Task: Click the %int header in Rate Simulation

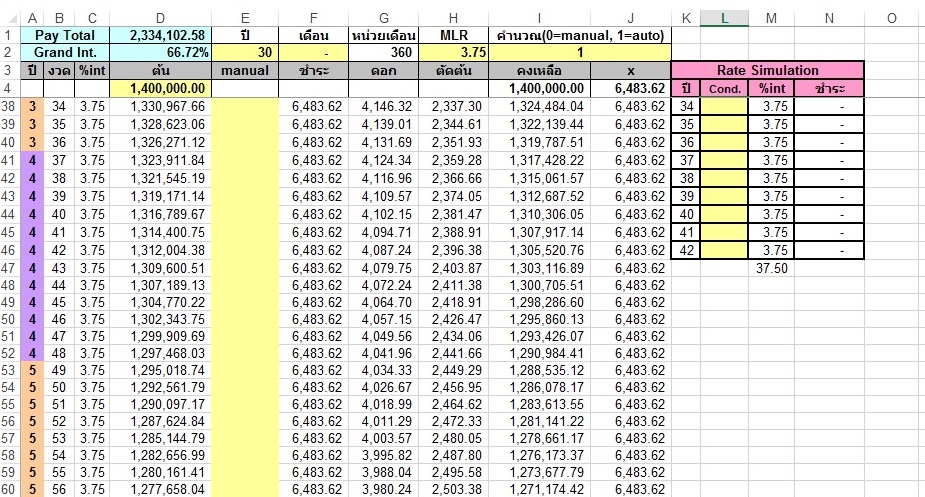Action: click(x=772, y=89)
